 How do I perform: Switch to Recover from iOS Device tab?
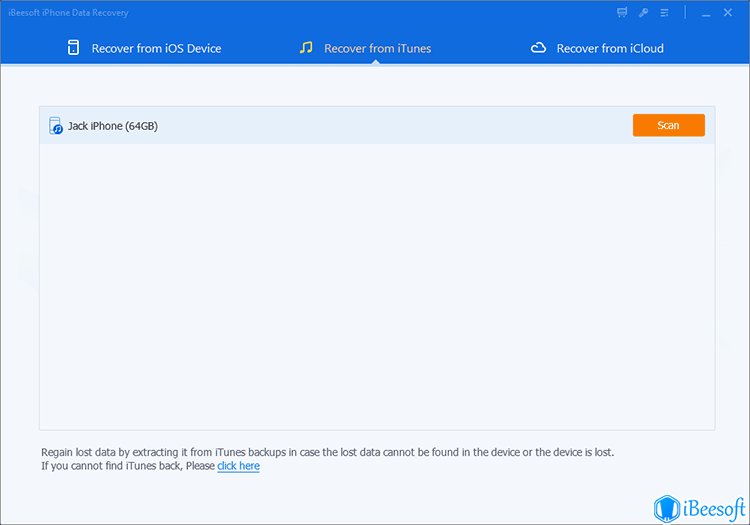click(144, 48)
